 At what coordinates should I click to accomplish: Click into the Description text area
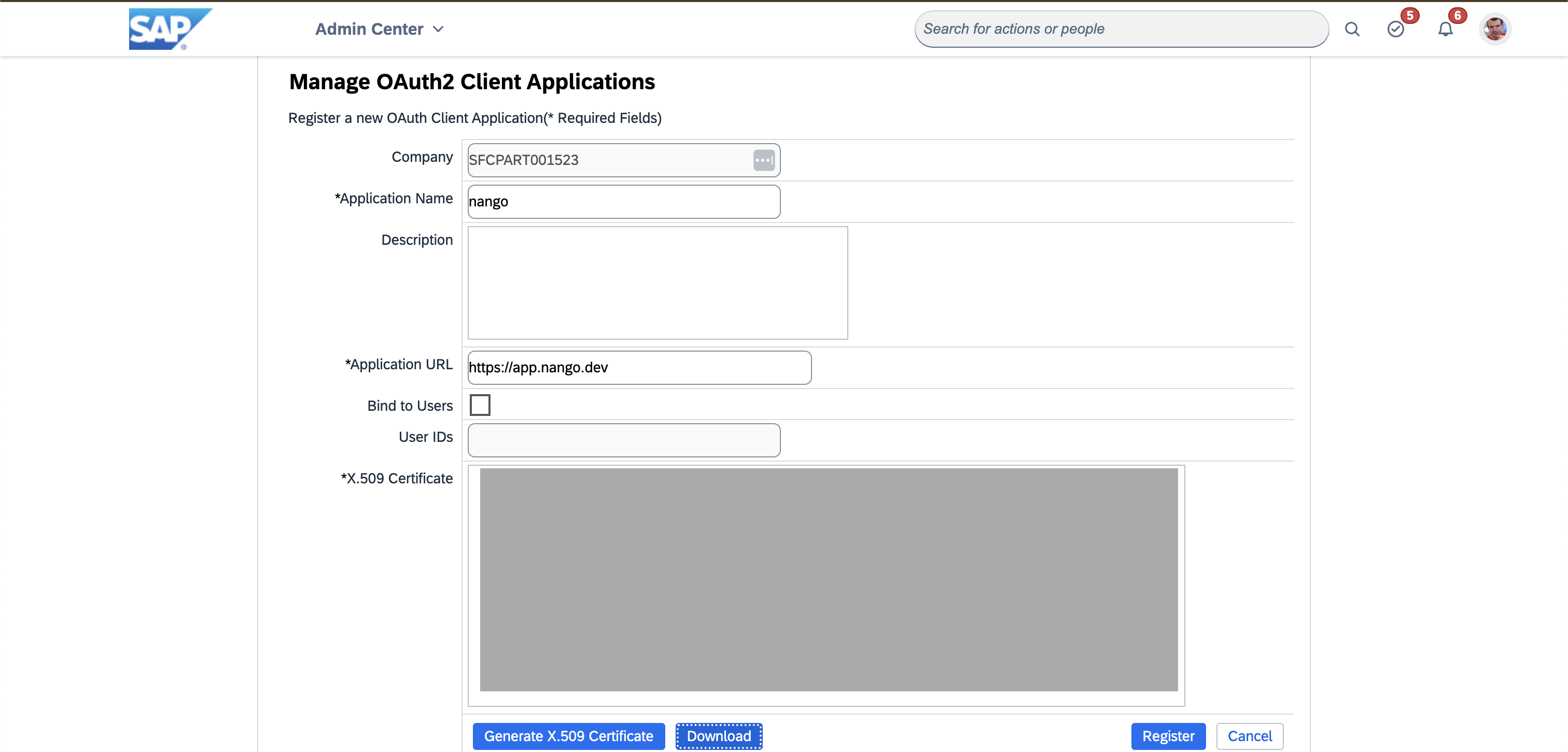point(657,283)
